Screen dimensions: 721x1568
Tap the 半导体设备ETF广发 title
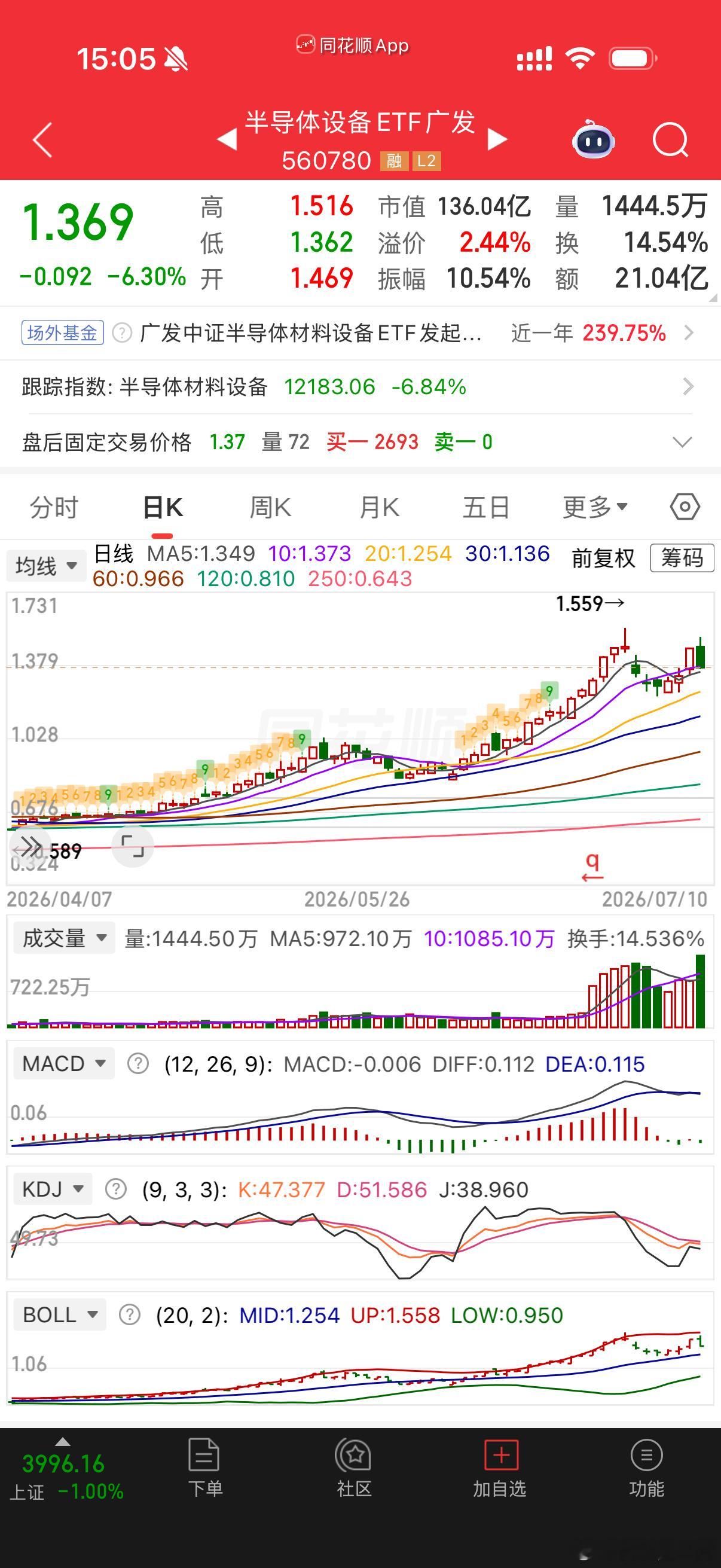[359, 123]
